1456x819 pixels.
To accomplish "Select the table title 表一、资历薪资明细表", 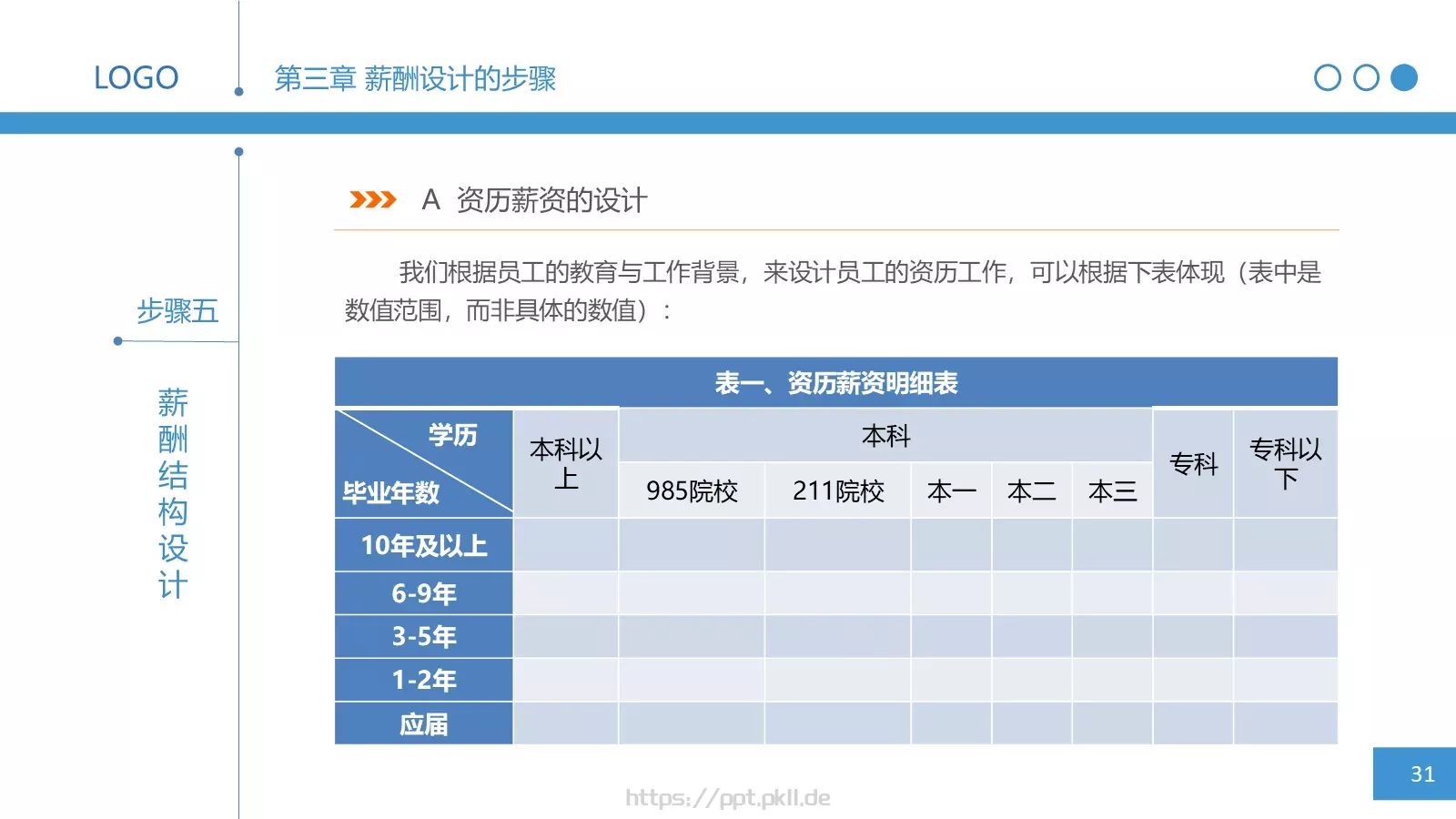I will pyautogui.click(x=835, y=383).
